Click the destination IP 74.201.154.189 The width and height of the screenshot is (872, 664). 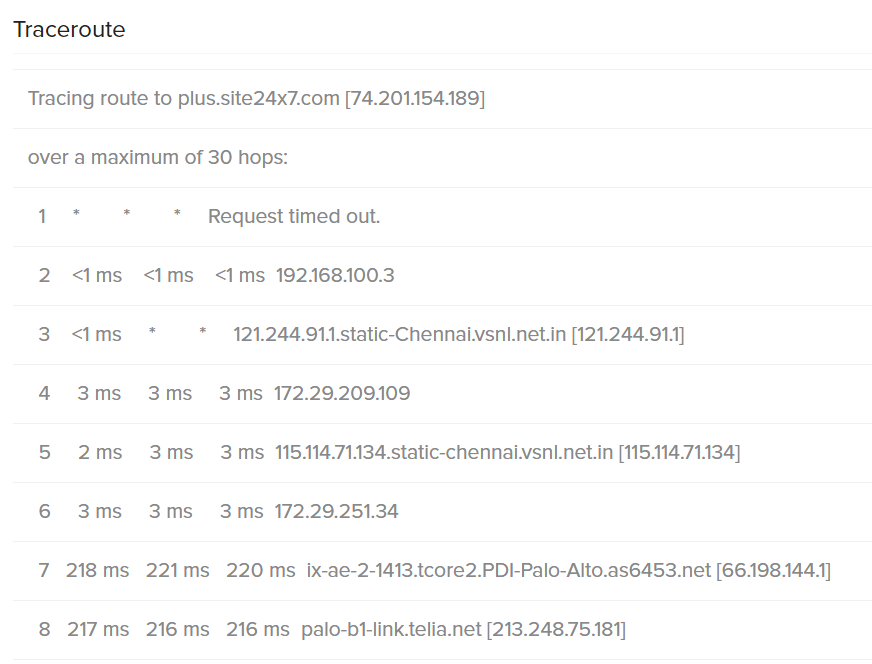pos(414,99)
